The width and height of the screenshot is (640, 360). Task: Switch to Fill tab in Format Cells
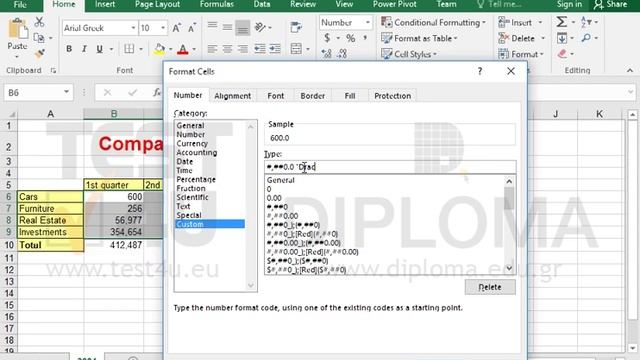click(x=350, y=96)
